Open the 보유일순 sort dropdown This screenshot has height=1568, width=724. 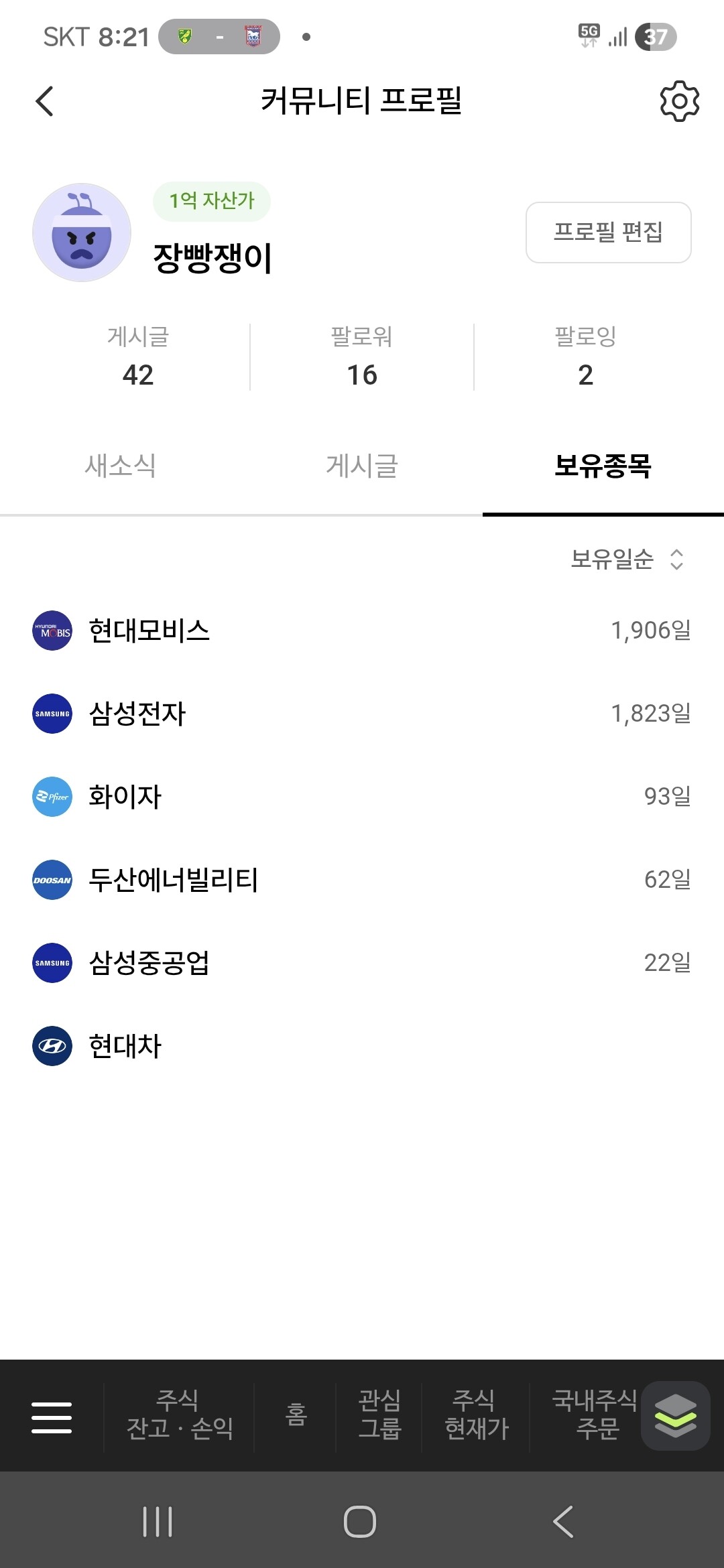pyautogui.click(x=627, y=559)
